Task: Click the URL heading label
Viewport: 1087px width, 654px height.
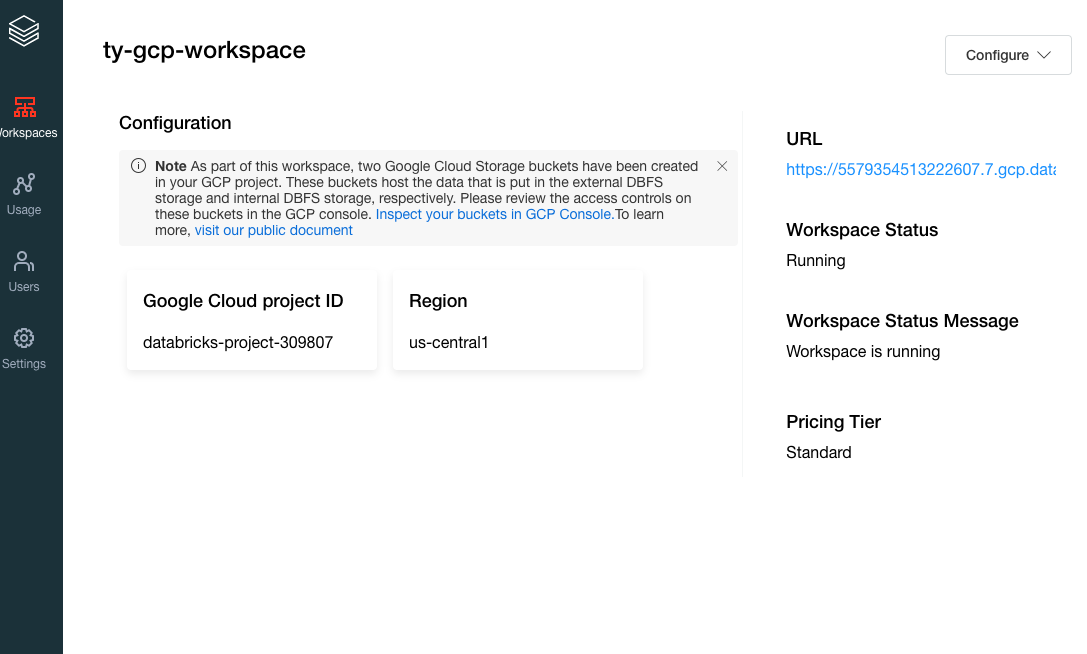Action: [x=804, y=139]
